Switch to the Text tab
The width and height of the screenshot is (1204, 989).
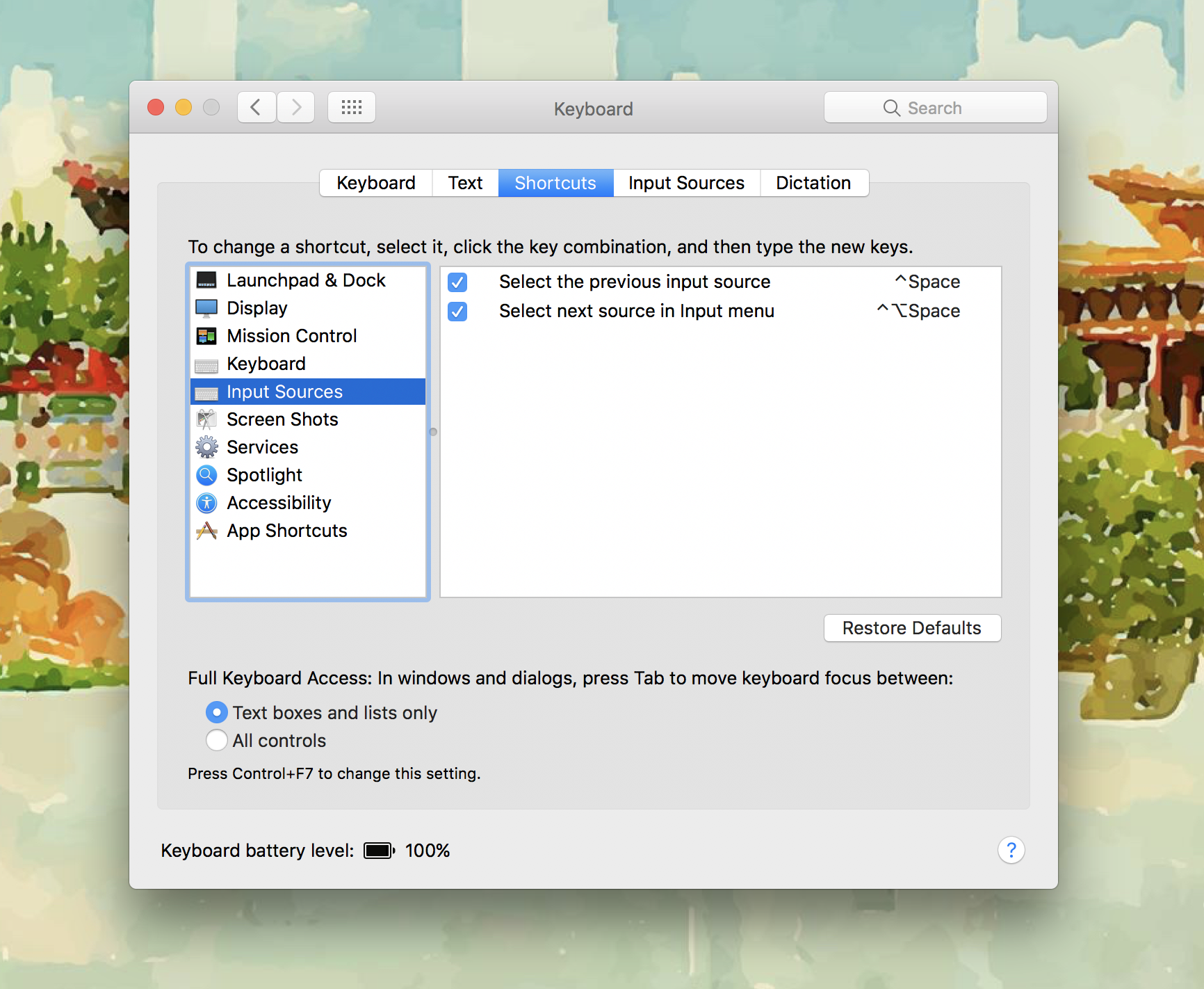(465, 183)
